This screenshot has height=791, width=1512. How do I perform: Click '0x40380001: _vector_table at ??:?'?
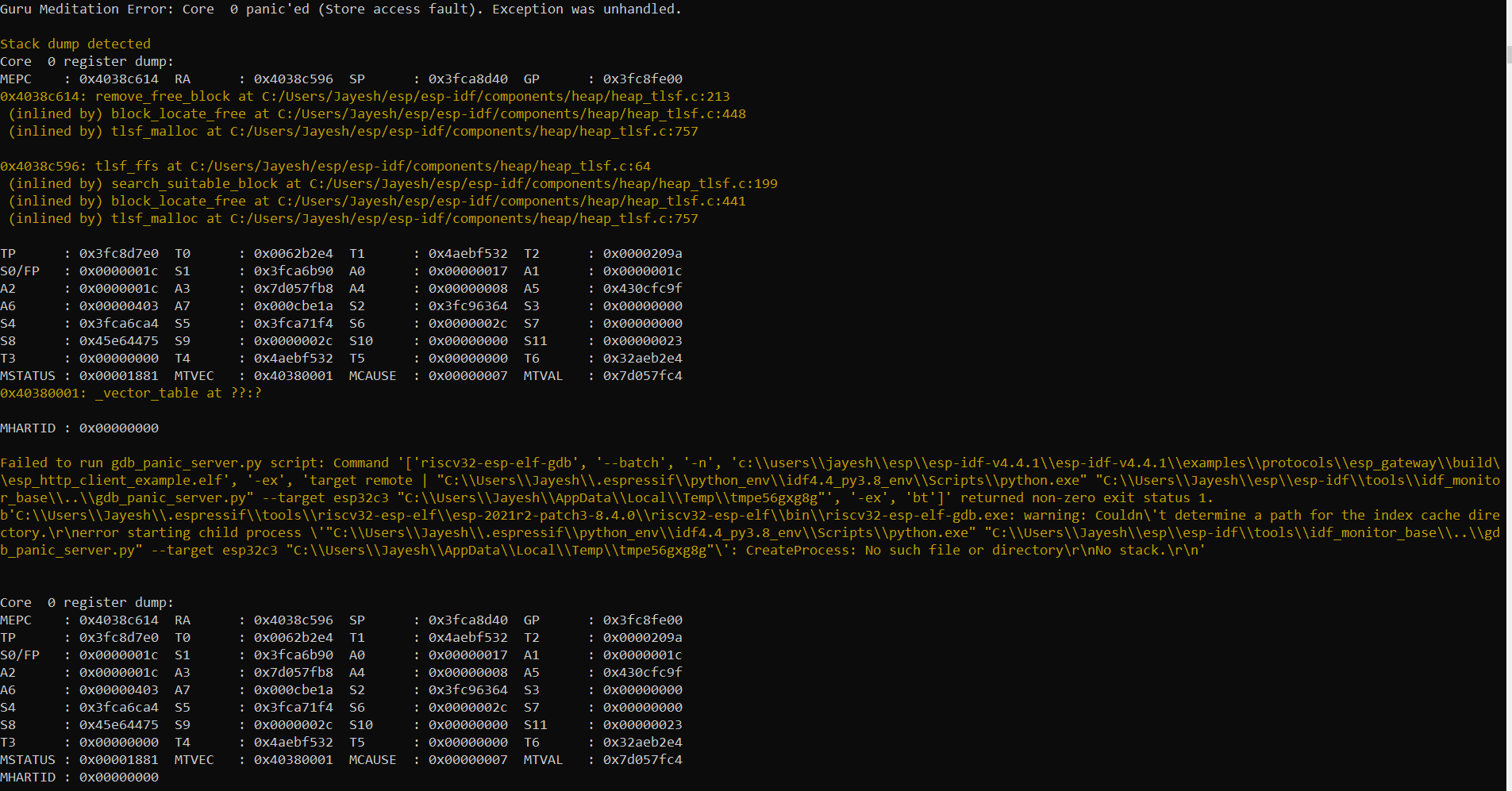point(131,394)
